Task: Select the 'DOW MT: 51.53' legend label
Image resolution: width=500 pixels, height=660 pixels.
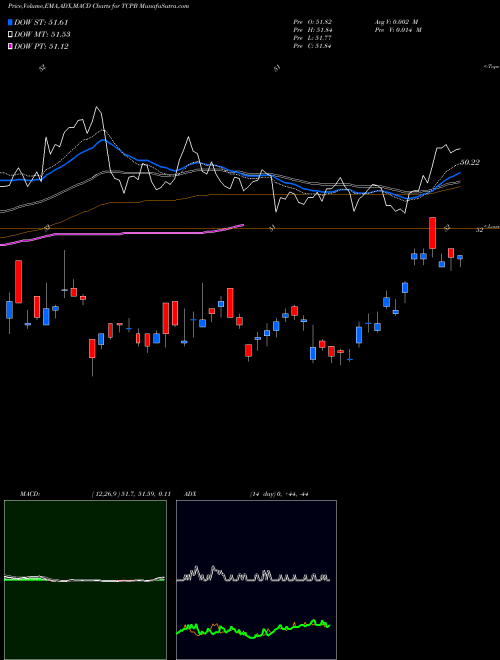Action: point(42,35)
